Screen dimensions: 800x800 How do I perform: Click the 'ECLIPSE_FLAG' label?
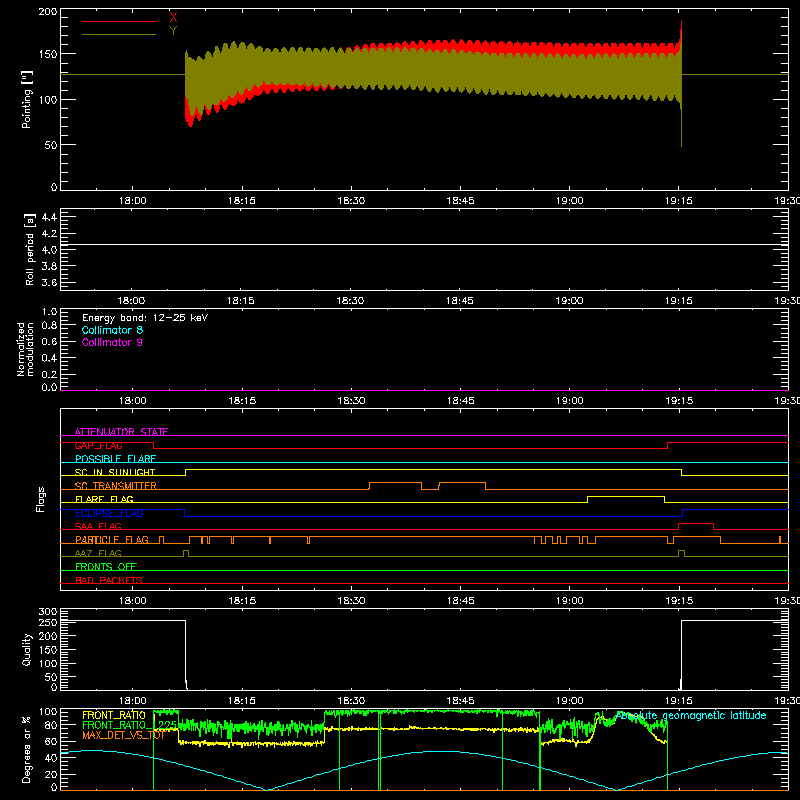click(109, 513)
